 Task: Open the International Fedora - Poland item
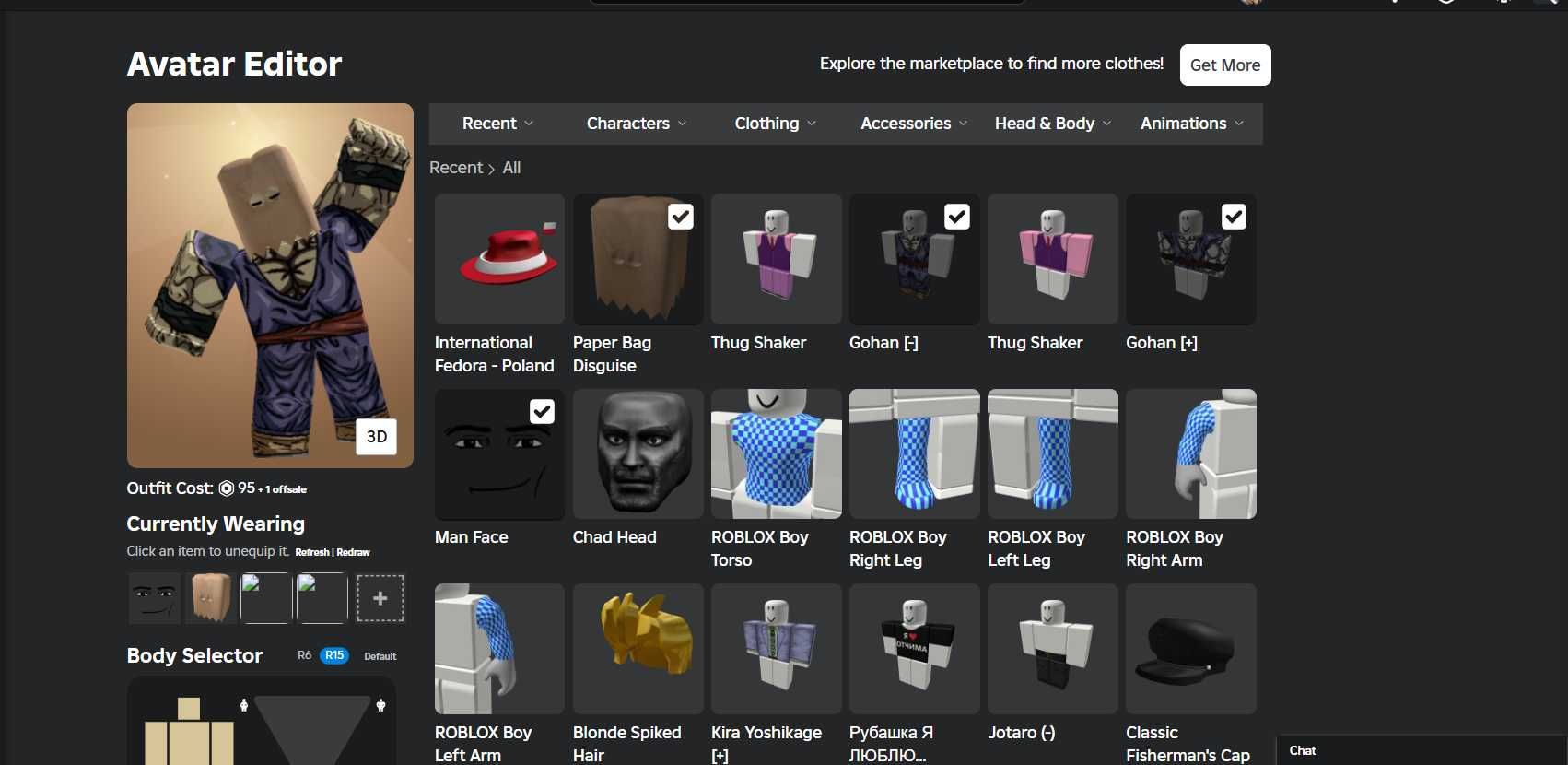point(499,259)
